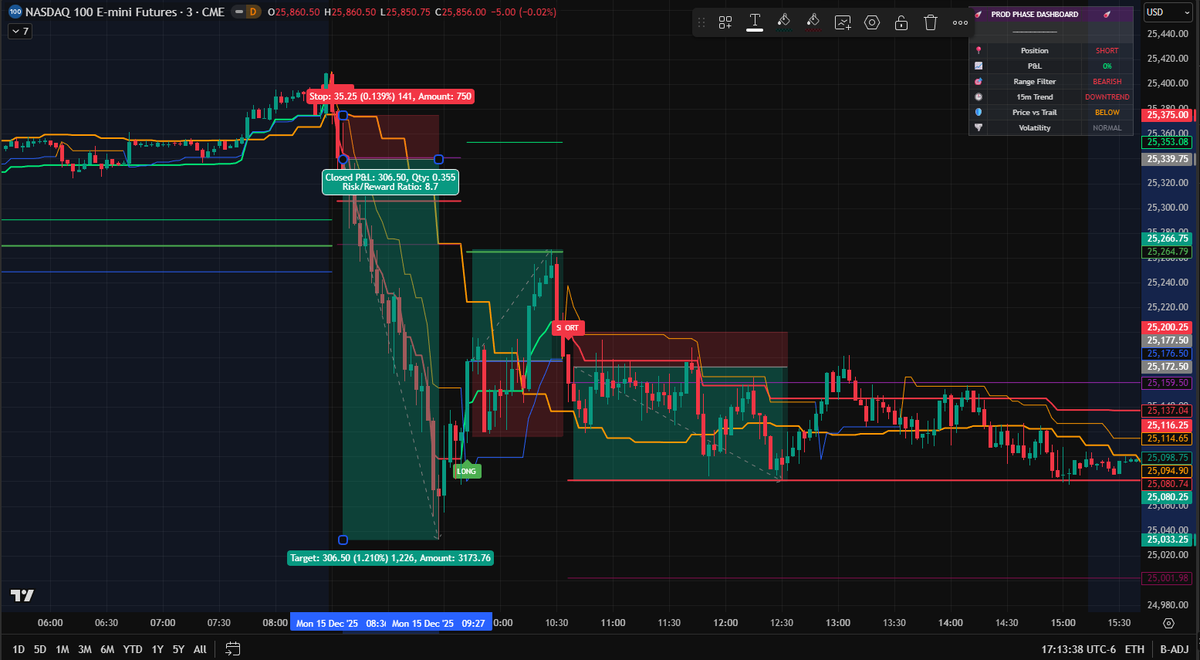The image size is (1200, 660).
Task: Click the 25,375.00 price label on the scale
Action: (1166, 113)
